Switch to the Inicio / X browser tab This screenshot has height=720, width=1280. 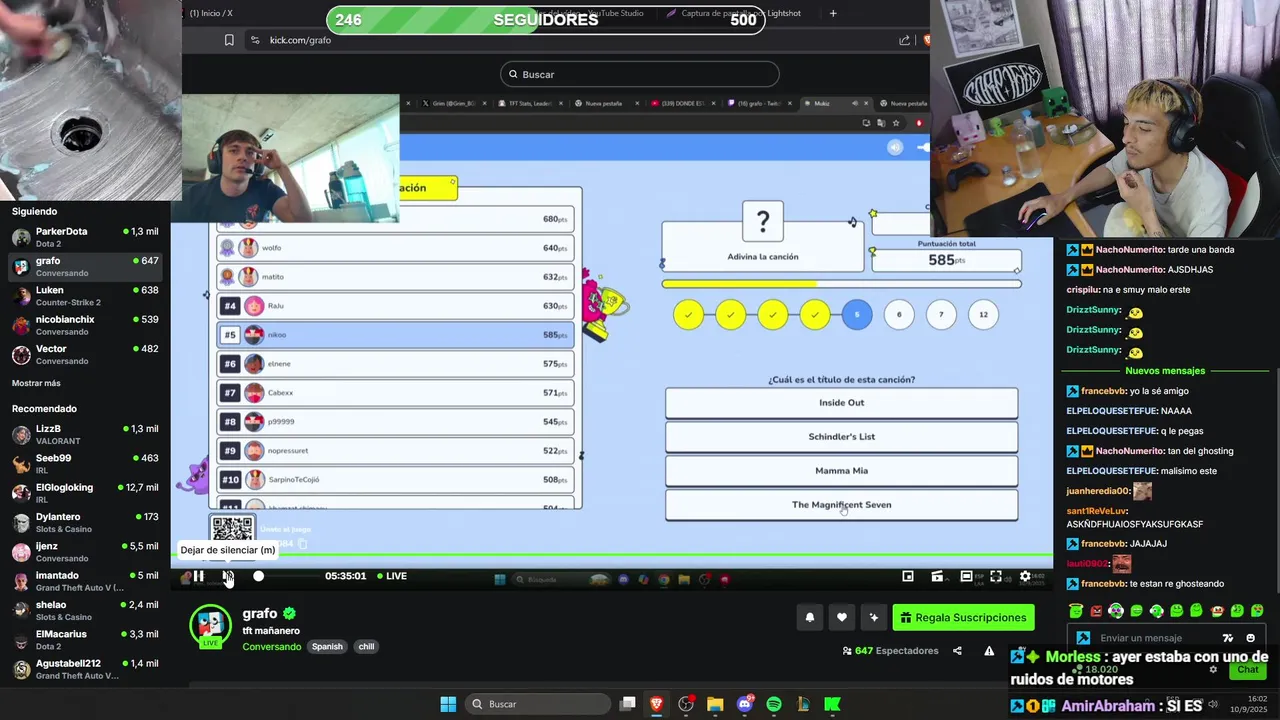pyautogui.click(x=211, y=13)
